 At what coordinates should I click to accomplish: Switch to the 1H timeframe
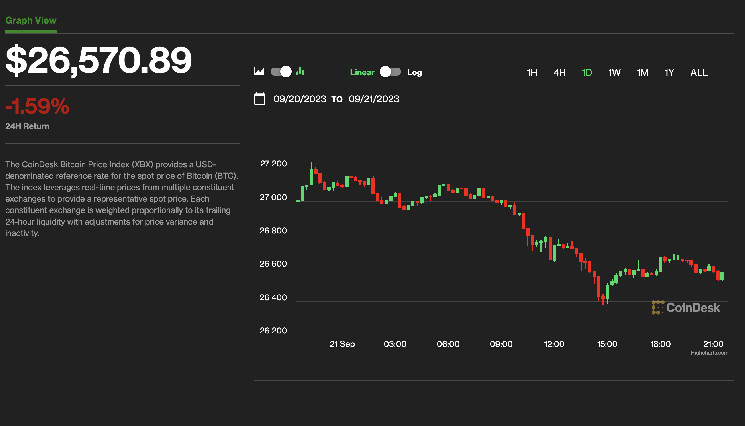pyautogui.click(x=532, y=72)
